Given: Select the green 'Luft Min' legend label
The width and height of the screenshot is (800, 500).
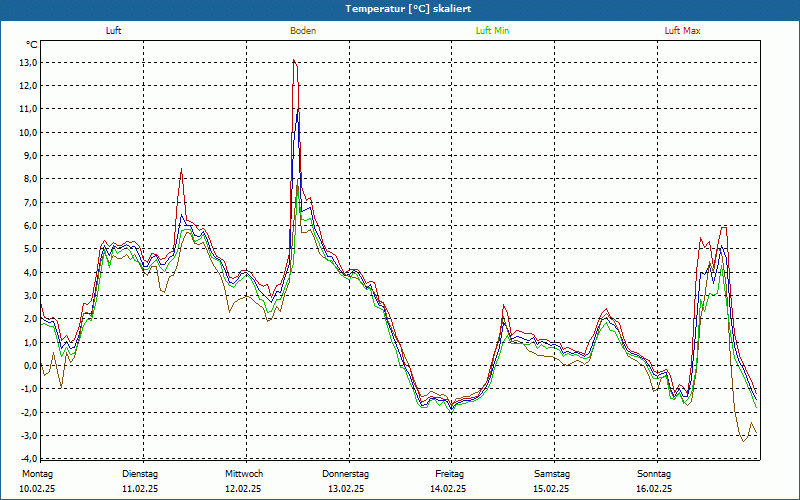Looking at the screenshot, I should [492, 31].
